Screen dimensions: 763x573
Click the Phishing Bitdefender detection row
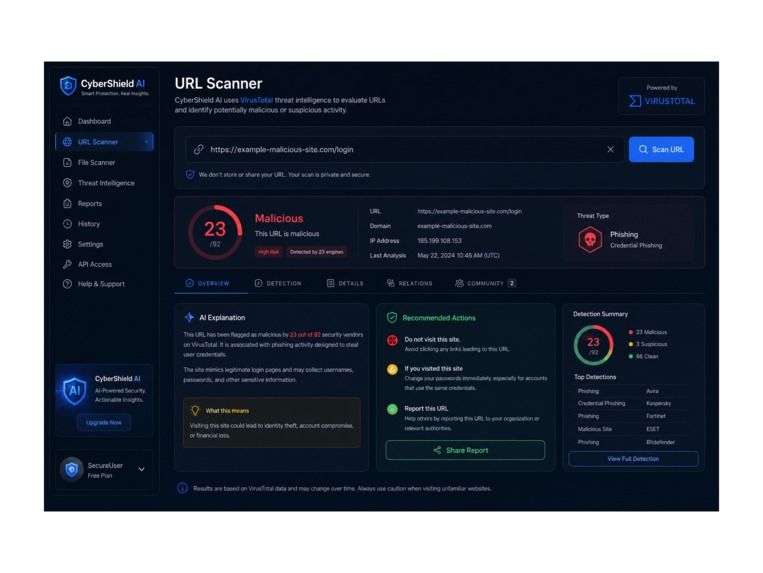tap(629, 442)
